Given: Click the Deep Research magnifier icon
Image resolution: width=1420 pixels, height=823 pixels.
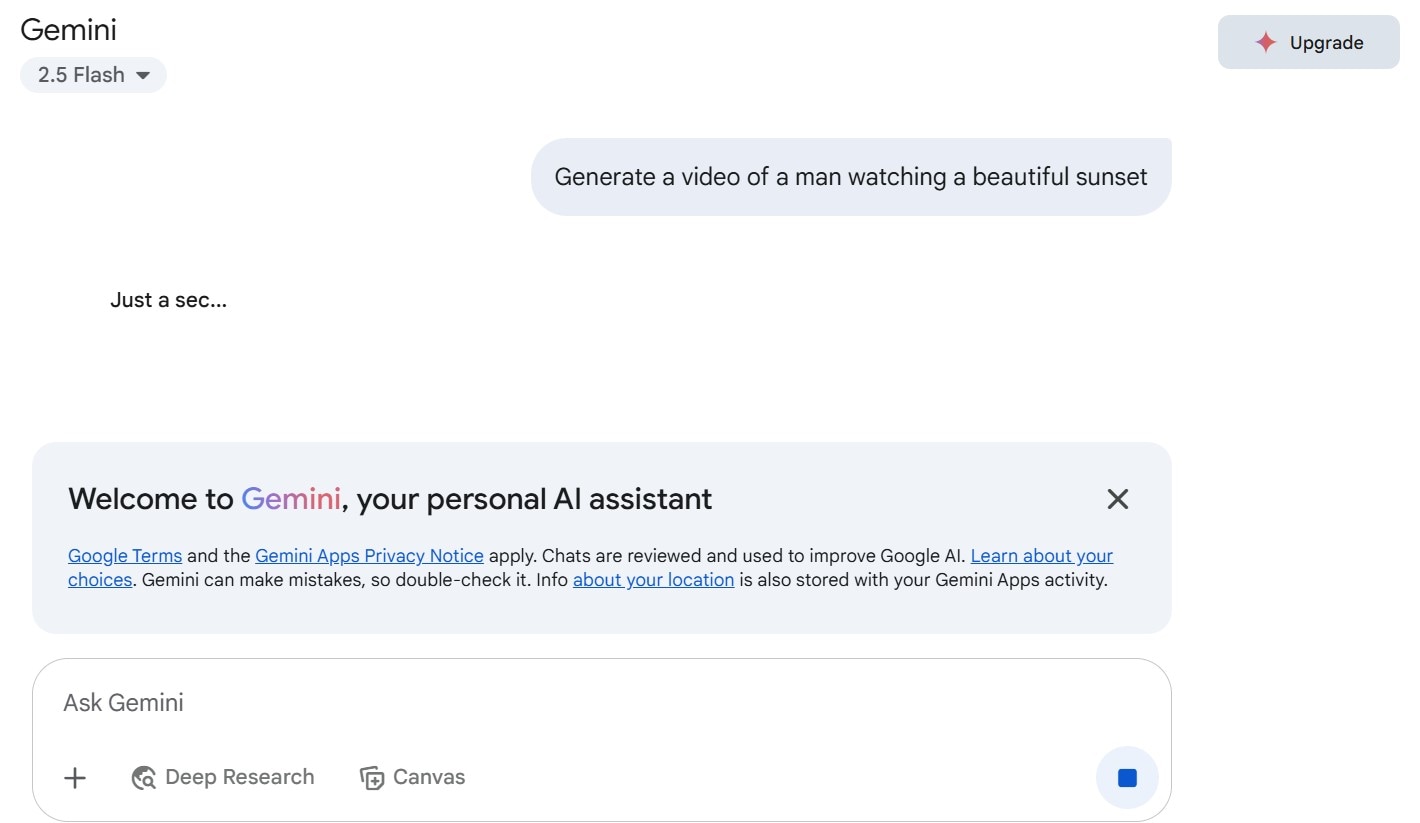Looking at the screenshot, I should click(144, 778).
